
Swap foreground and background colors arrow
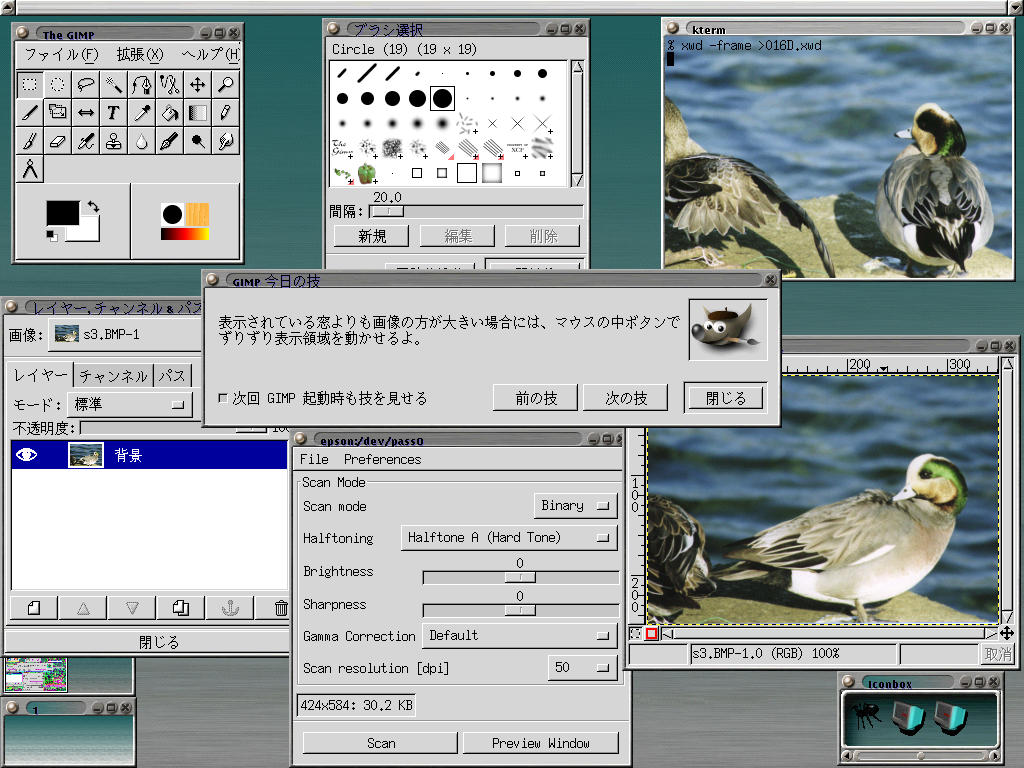(x=93, y=206)
